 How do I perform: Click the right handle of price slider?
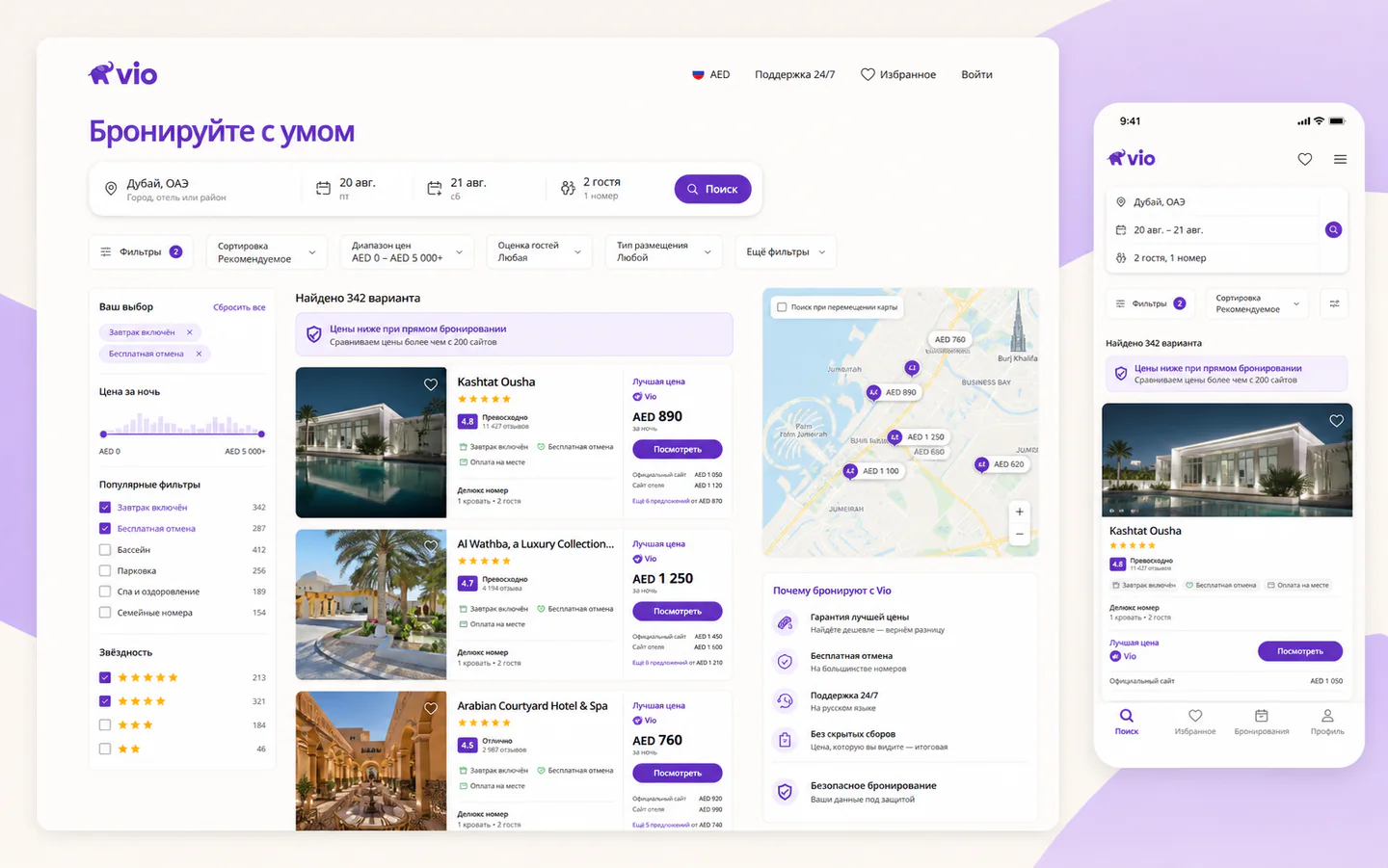(261, 434)
